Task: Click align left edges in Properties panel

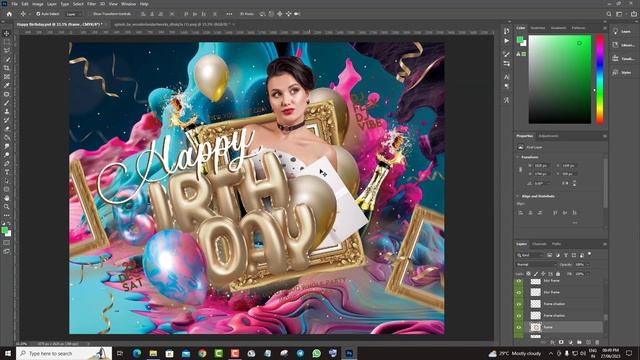Action: click(521, 213)
